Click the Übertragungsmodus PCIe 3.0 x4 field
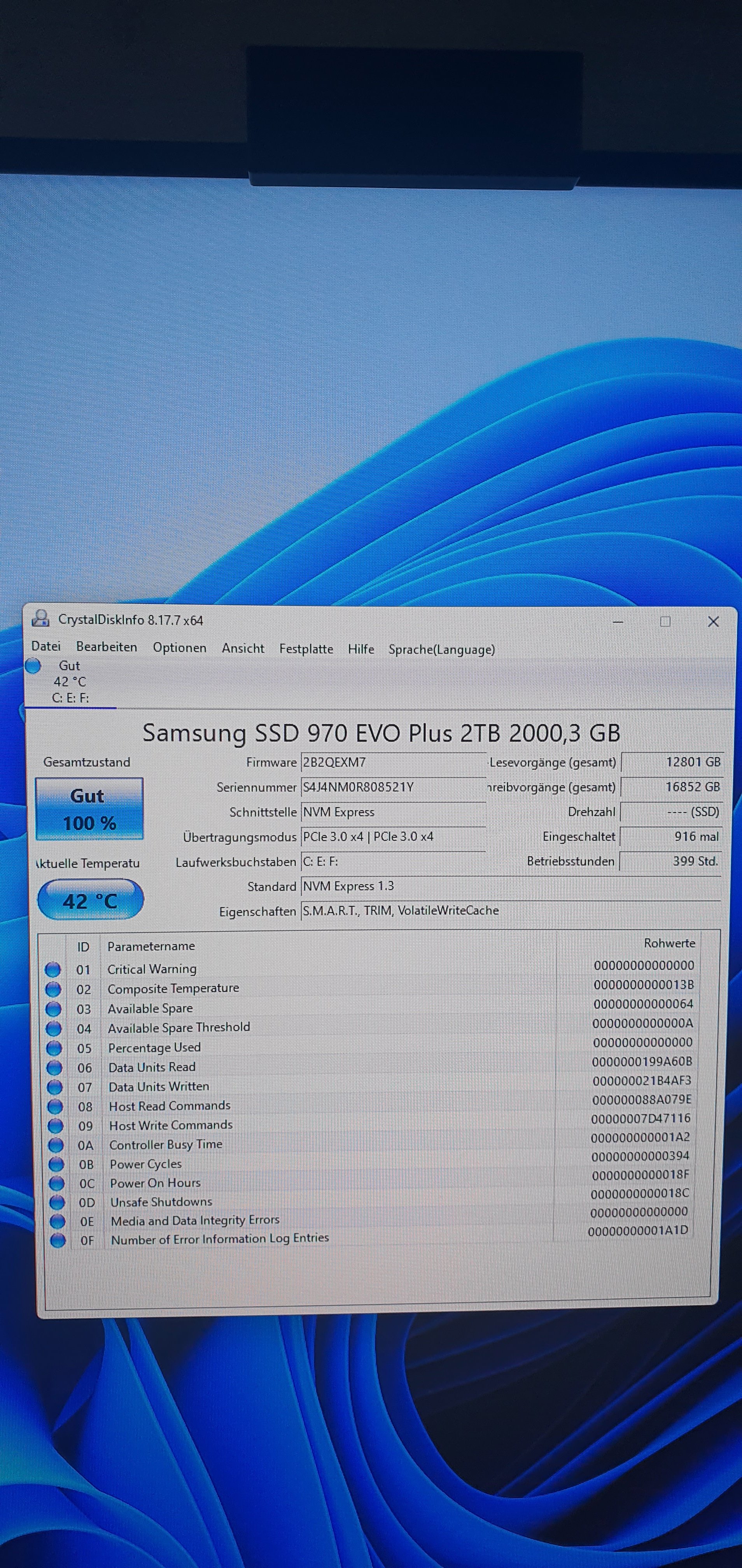This screenshot has width=742, height=1568. (393, 836)
